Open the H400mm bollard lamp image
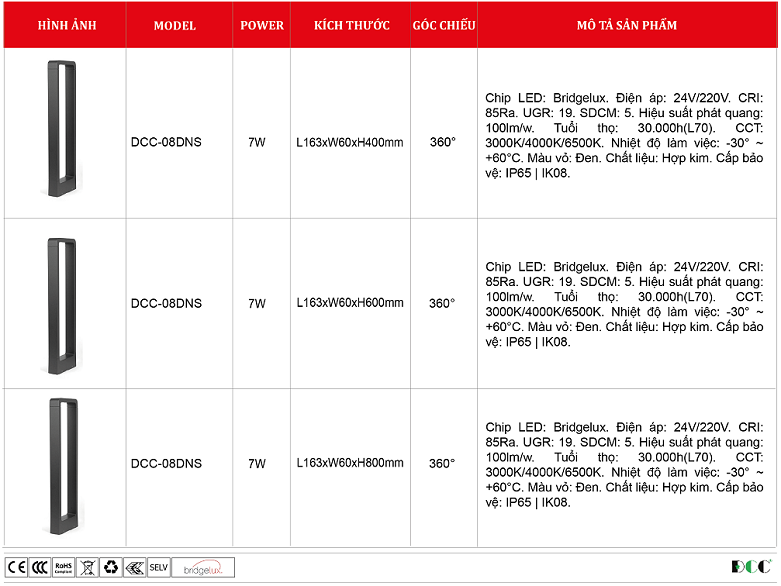Screen dimensions: 781x586 pos(62,132)
